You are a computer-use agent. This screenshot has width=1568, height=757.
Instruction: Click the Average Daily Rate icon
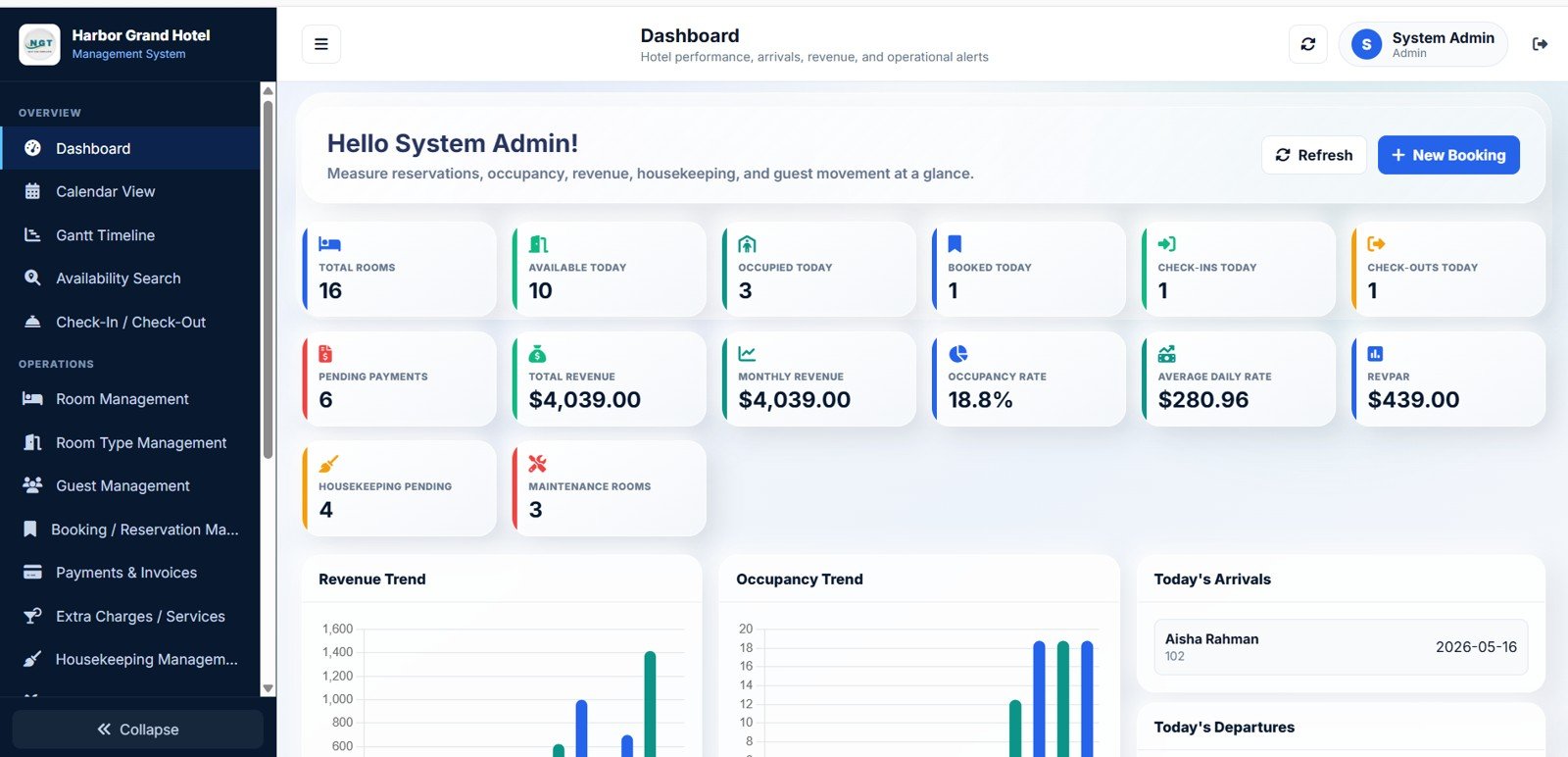pos(1166,353)
